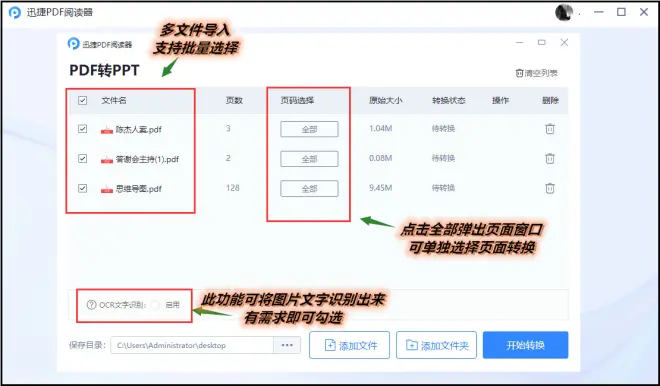The height and width of the screenshot is (386, 660).
Task: Click the PDF转PPT heading
Action: tap(104, 70)
